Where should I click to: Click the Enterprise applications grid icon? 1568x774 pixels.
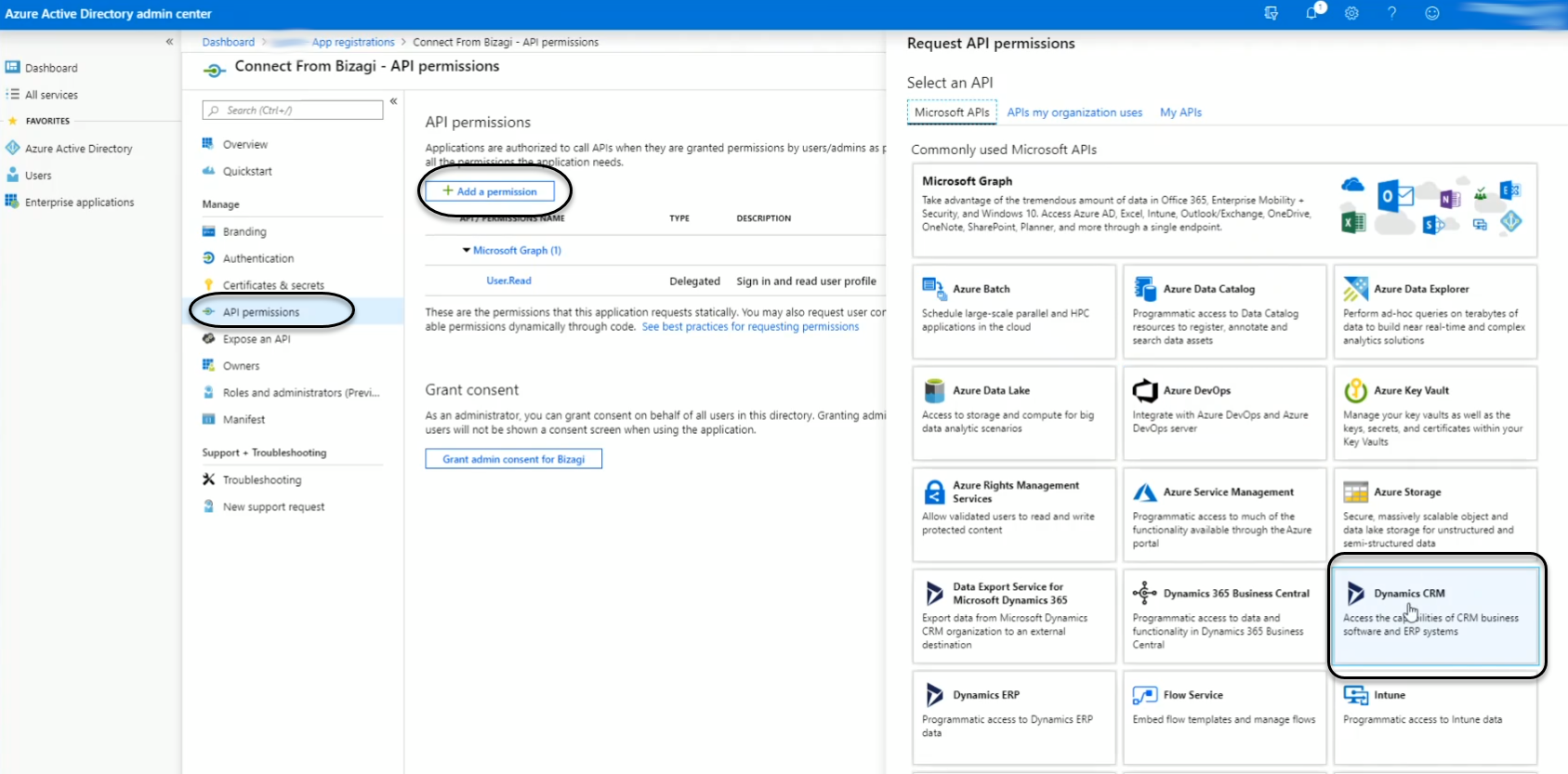click(12, 202)
